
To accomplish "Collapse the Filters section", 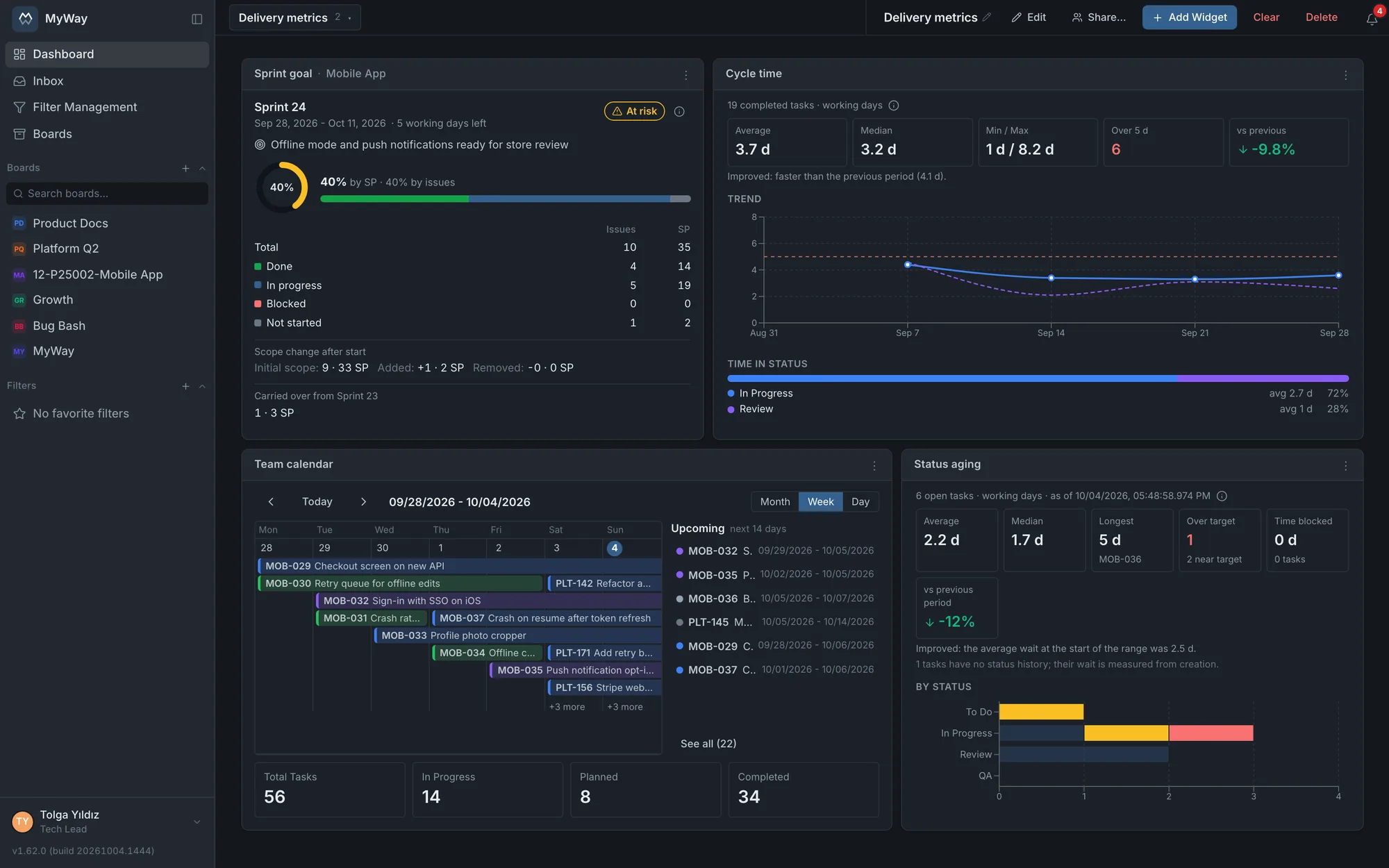I will click(202, 386).
